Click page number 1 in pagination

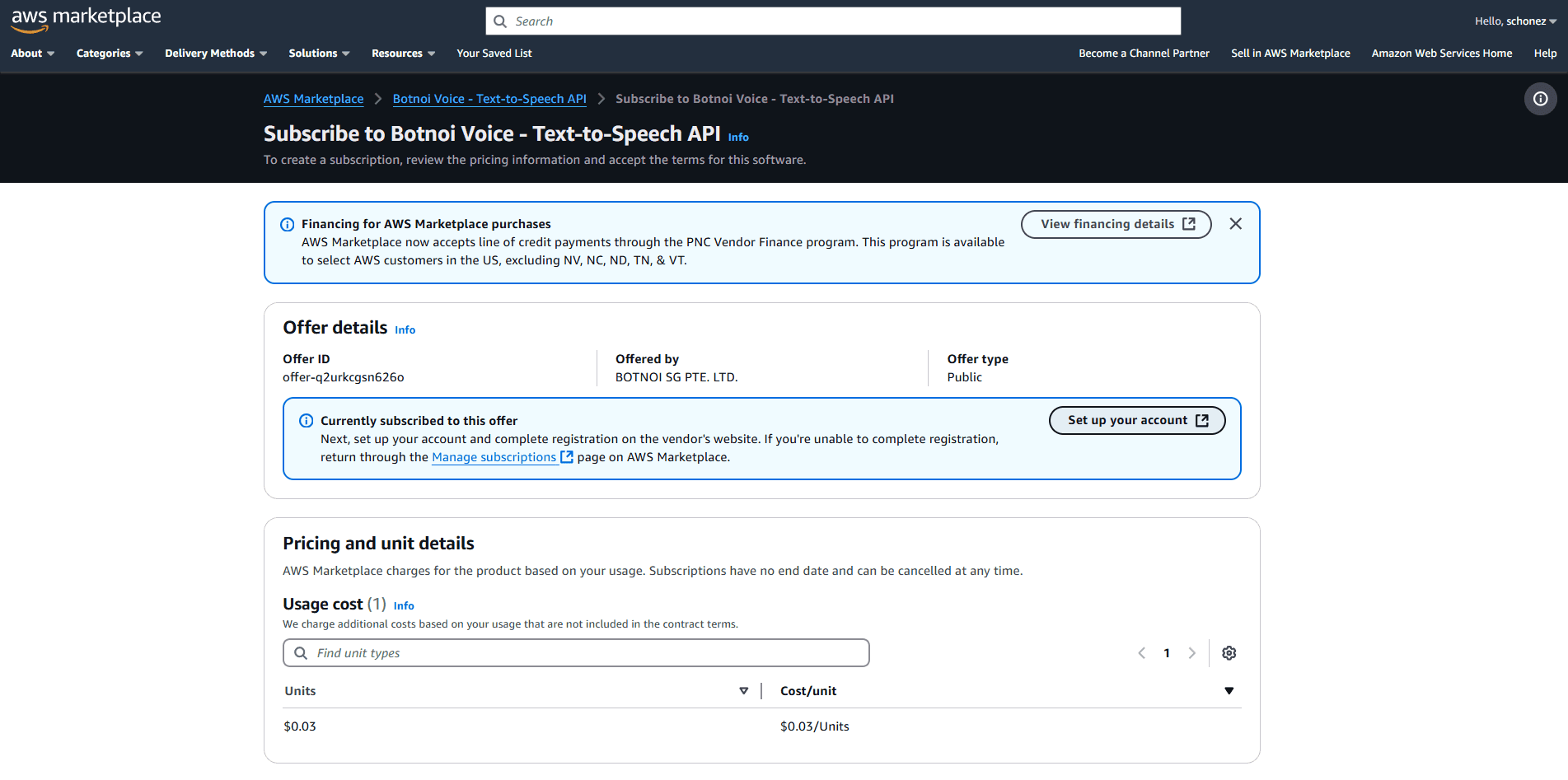point(1167,653)
